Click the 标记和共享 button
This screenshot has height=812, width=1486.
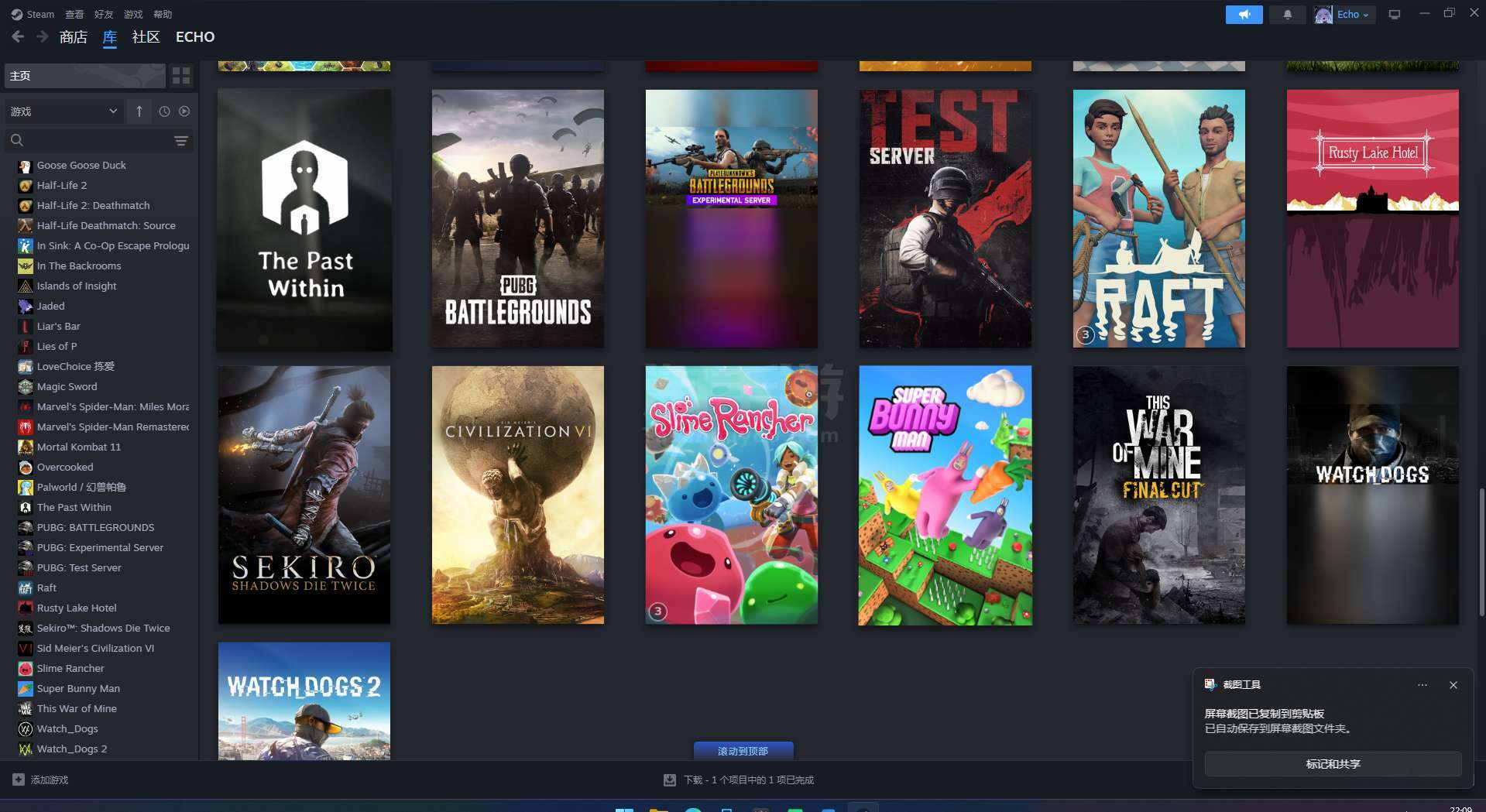tap(1332, 764)
